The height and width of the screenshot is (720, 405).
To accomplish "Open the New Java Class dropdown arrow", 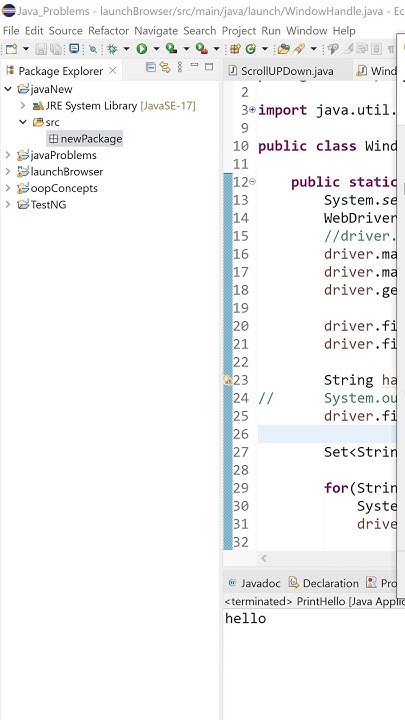I will (x=264, y=48).
